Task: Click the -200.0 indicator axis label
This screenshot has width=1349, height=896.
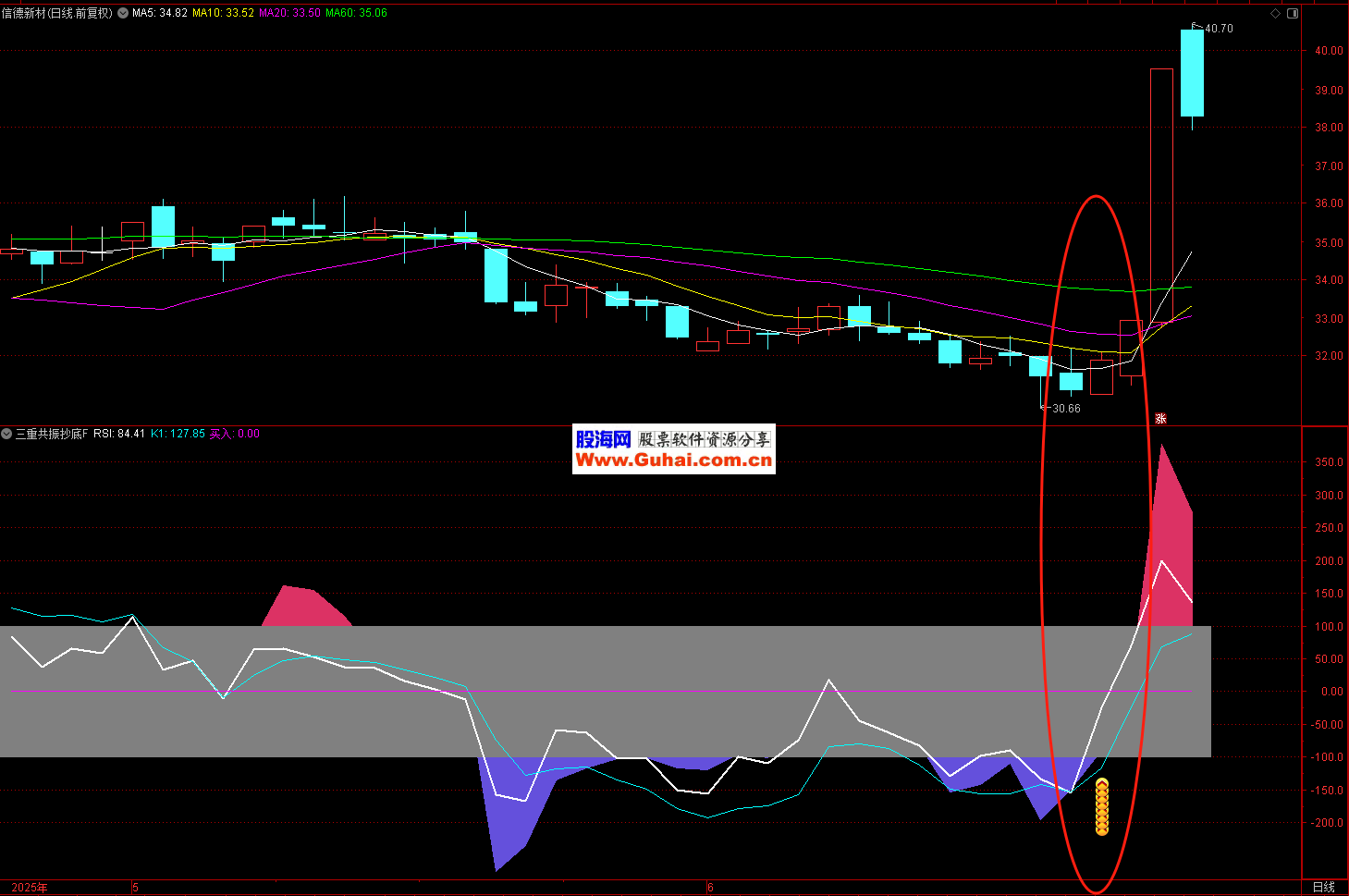Action: [x=1327, y=823]
